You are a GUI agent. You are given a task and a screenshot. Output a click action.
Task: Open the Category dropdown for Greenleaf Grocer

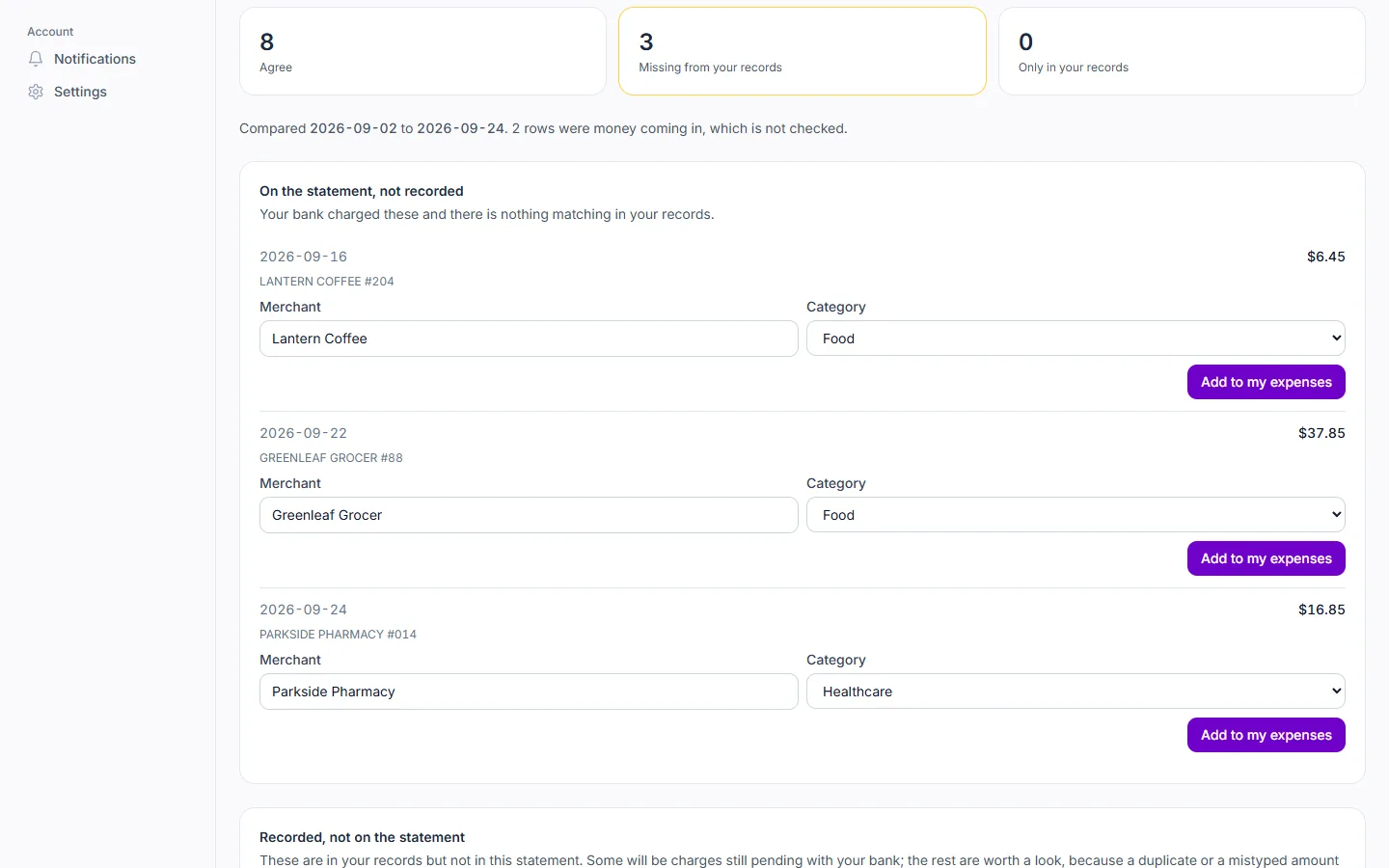(x=1076, y=515)
